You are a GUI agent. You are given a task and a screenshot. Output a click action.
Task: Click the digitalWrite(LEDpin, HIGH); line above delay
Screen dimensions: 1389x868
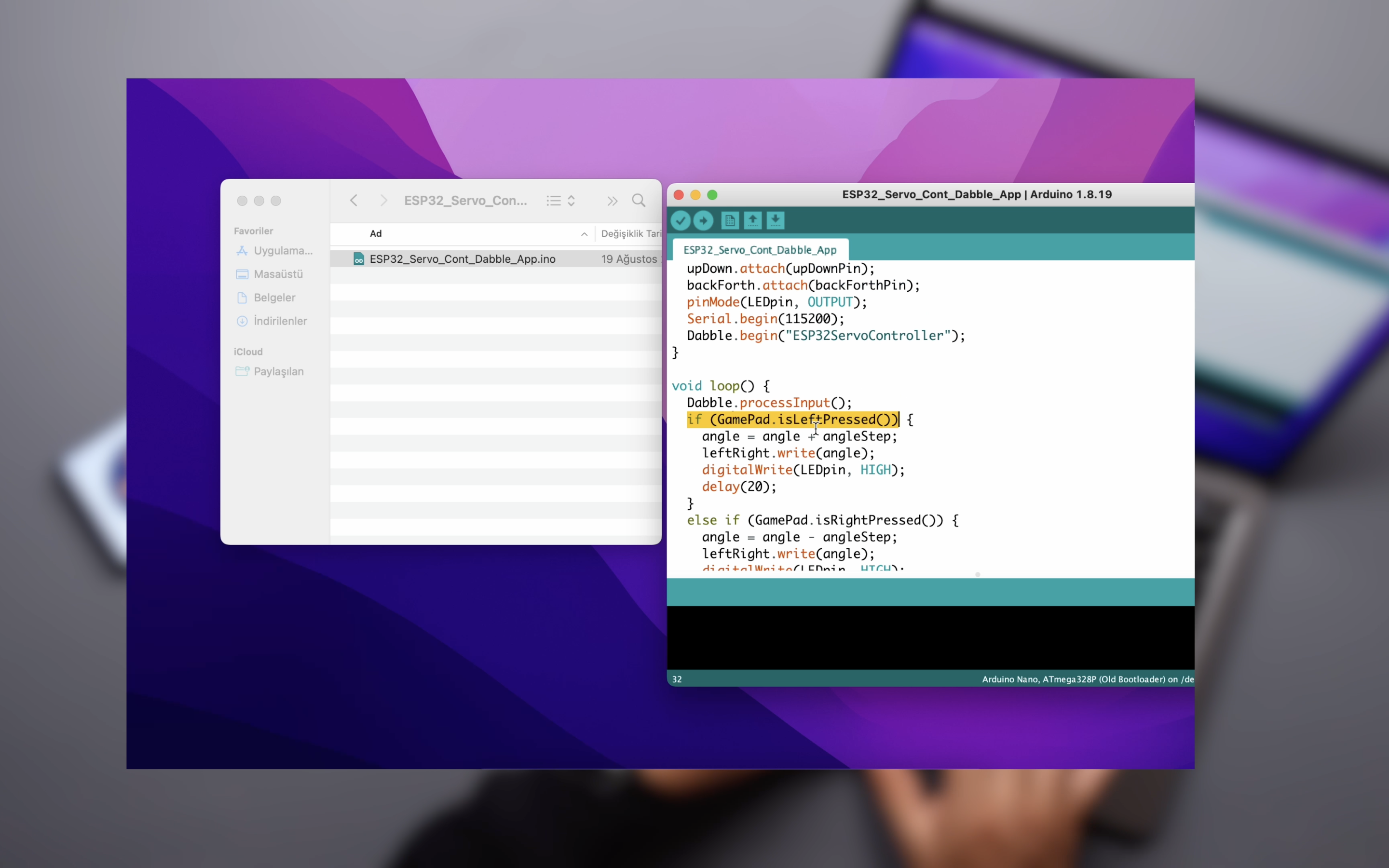(x=803, y=470)
